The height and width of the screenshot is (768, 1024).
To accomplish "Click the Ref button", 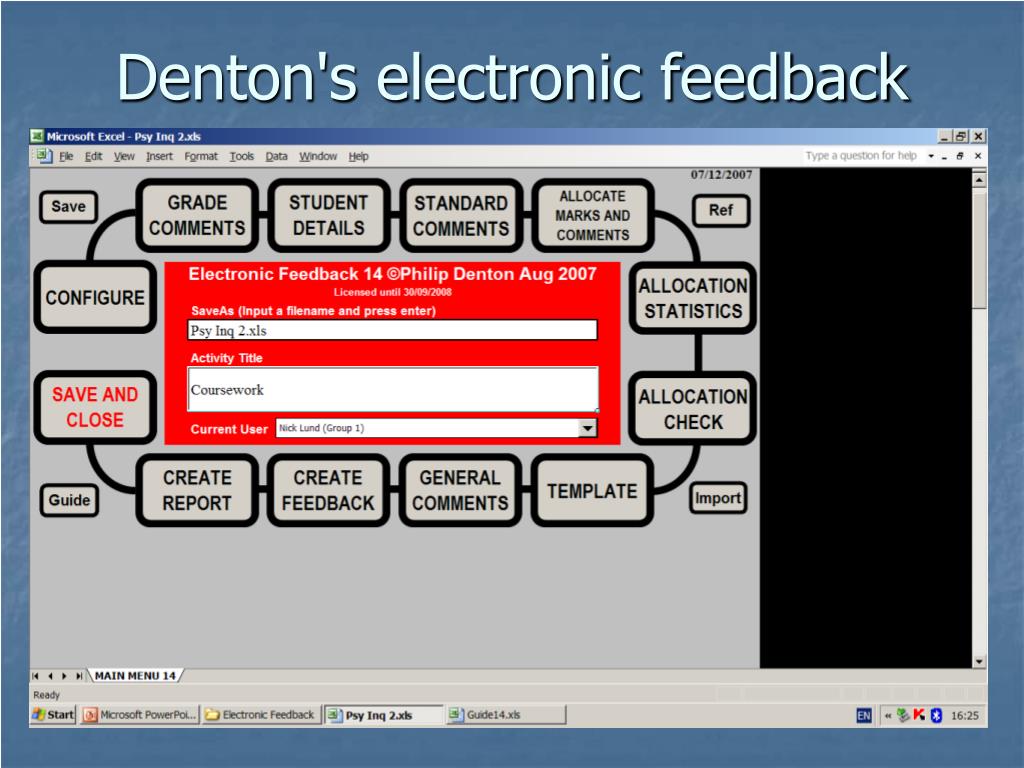I will [x=721, y=210].
